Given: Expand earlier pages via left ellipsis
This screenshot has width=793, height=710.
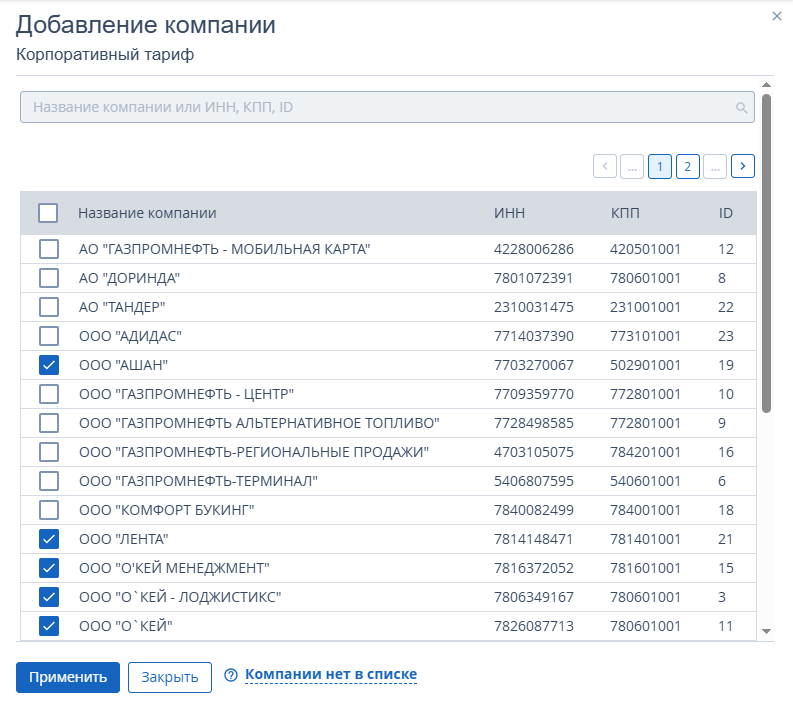Looking at the screenshot, I should click(x=632, y=166).
